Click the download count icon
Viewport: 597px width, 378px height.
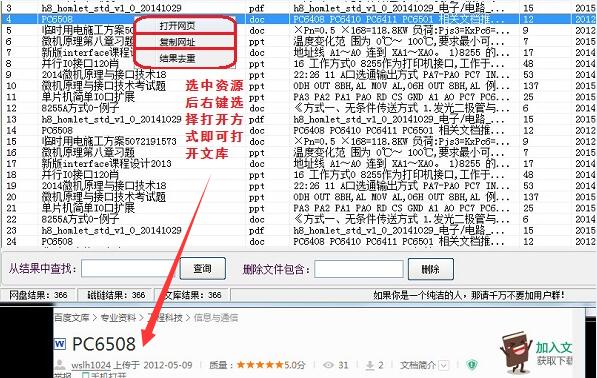tap(370, 365)
